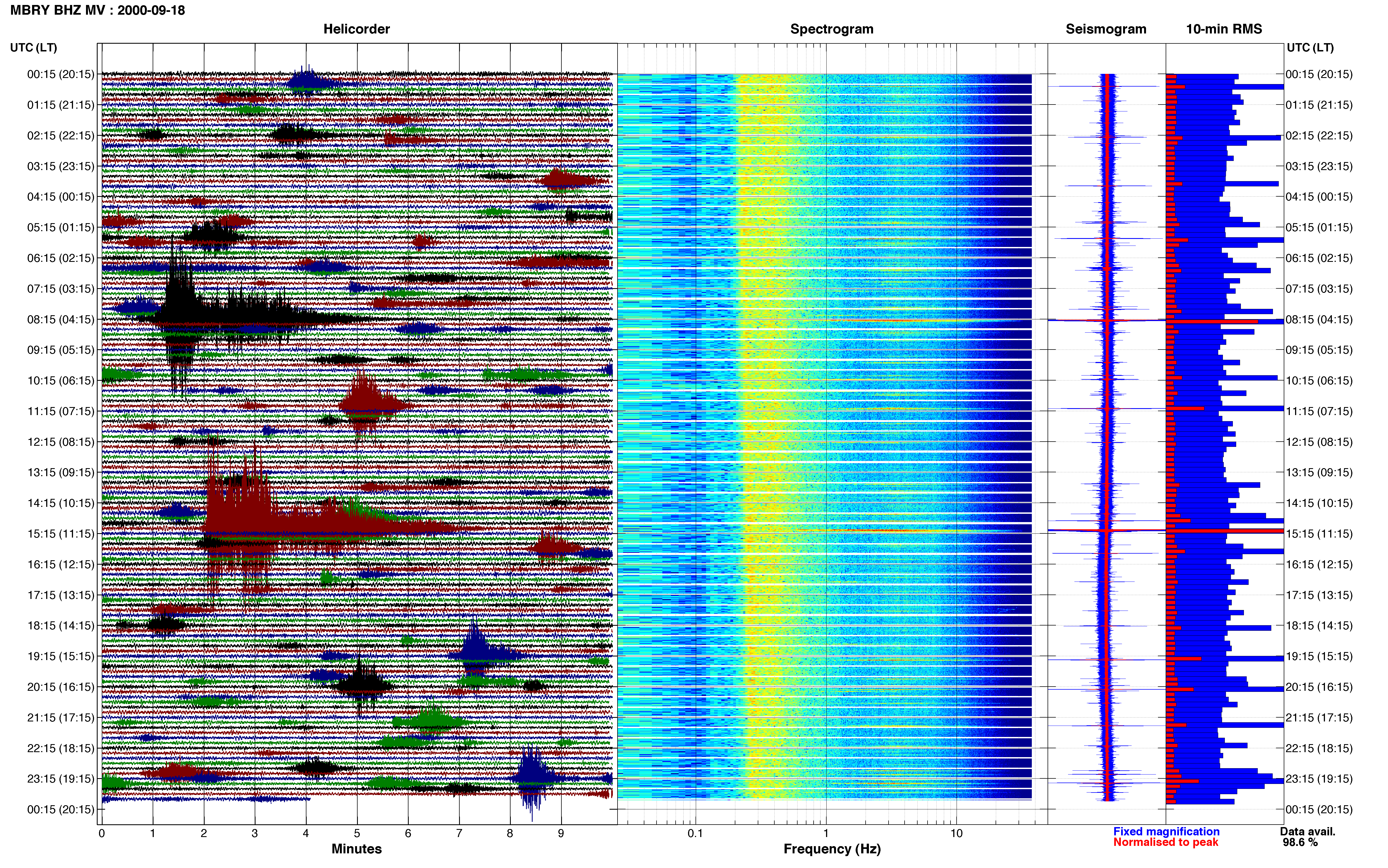Click the Helicorder axis label 19:15 (15:15)
This screenshot has height=868, width=1388.
coord(61,656)
